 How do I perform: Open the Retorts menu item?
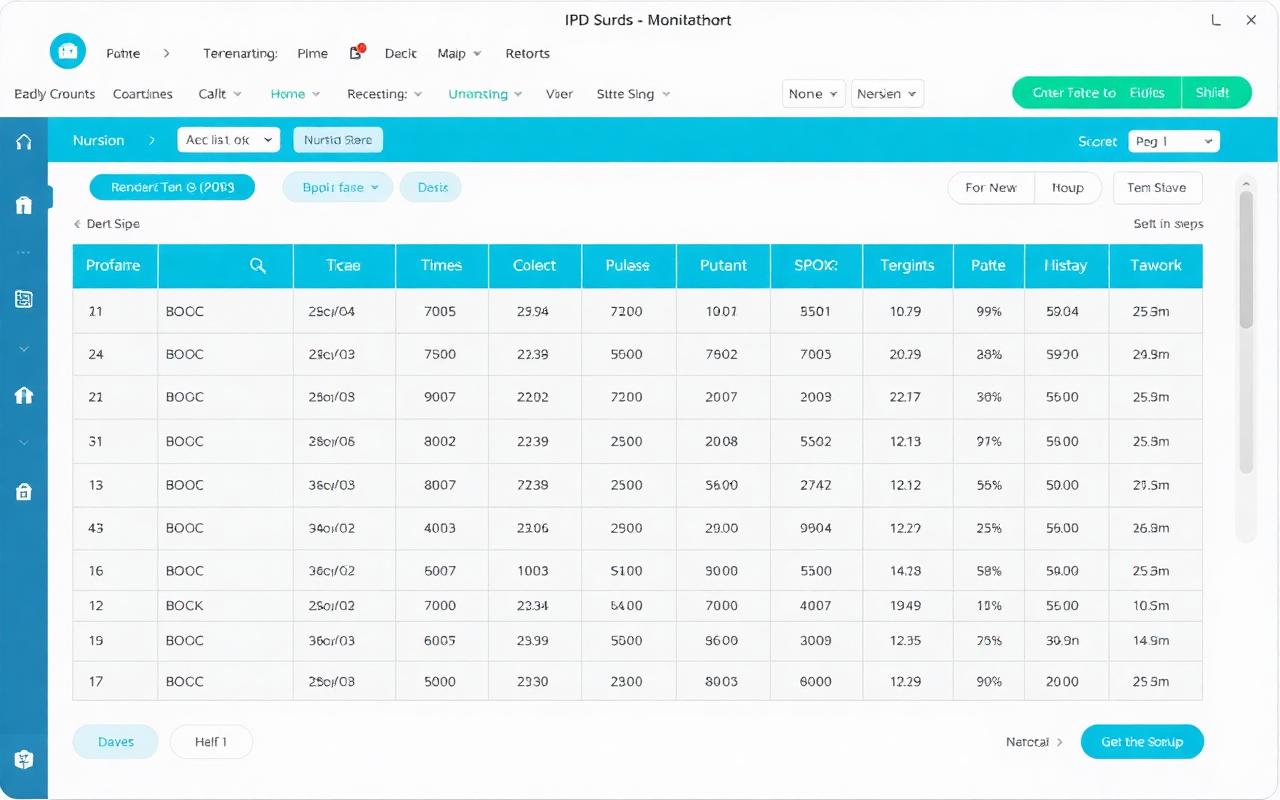[527, 53]
